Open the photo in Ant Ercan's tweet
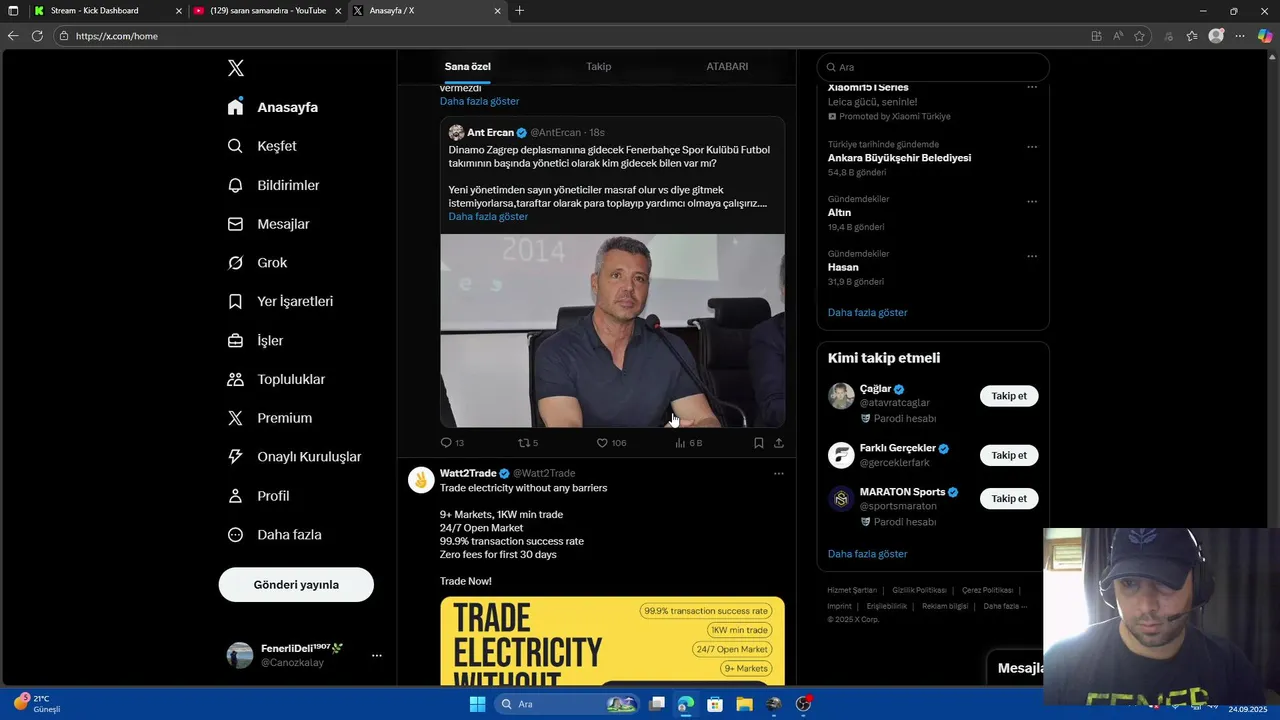The width and height of the screenshot is (1280, 720). (612, 331)
